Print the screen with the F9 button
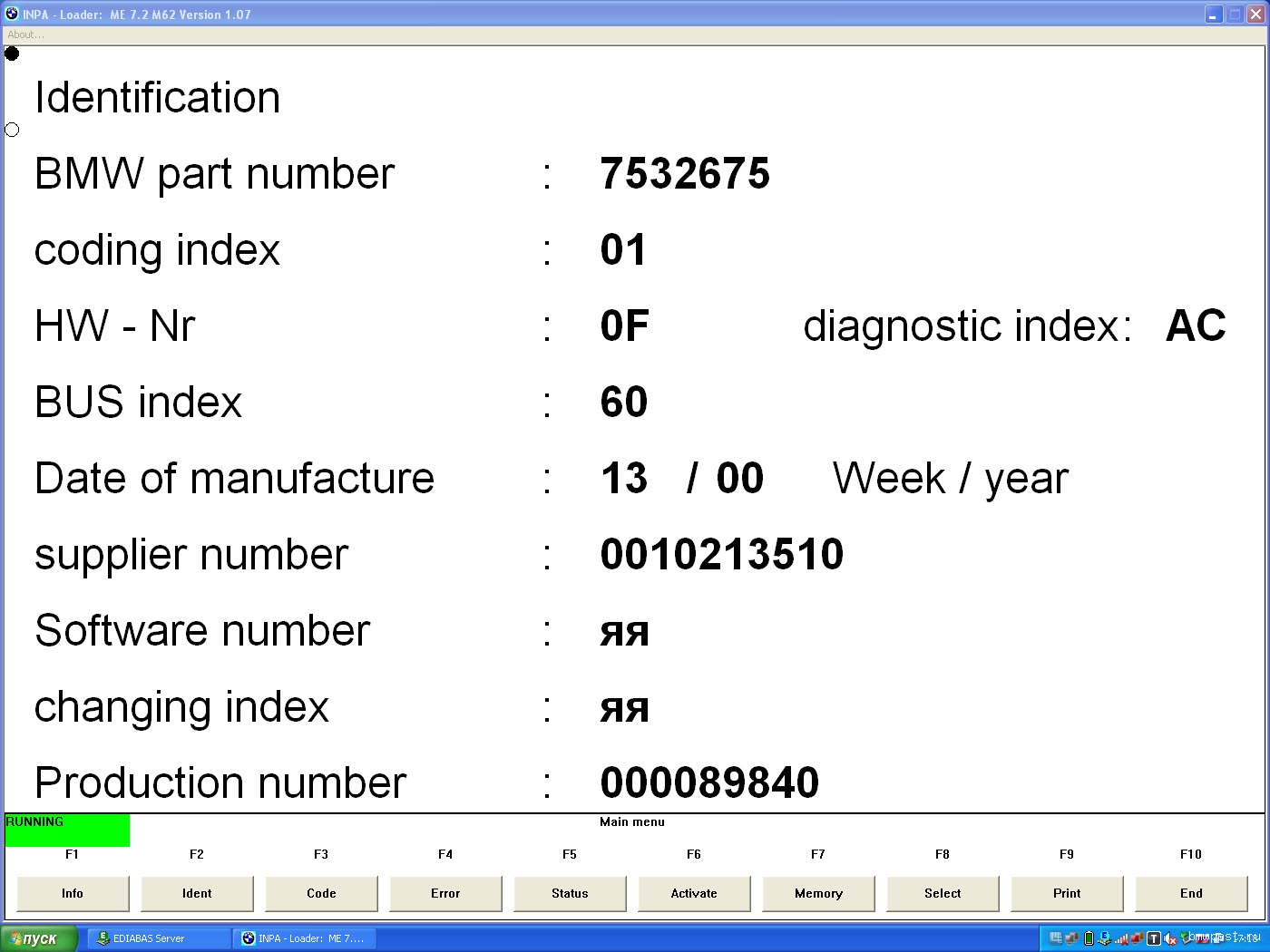Screen dimensions: 1270x952 tap(1067, 893)
